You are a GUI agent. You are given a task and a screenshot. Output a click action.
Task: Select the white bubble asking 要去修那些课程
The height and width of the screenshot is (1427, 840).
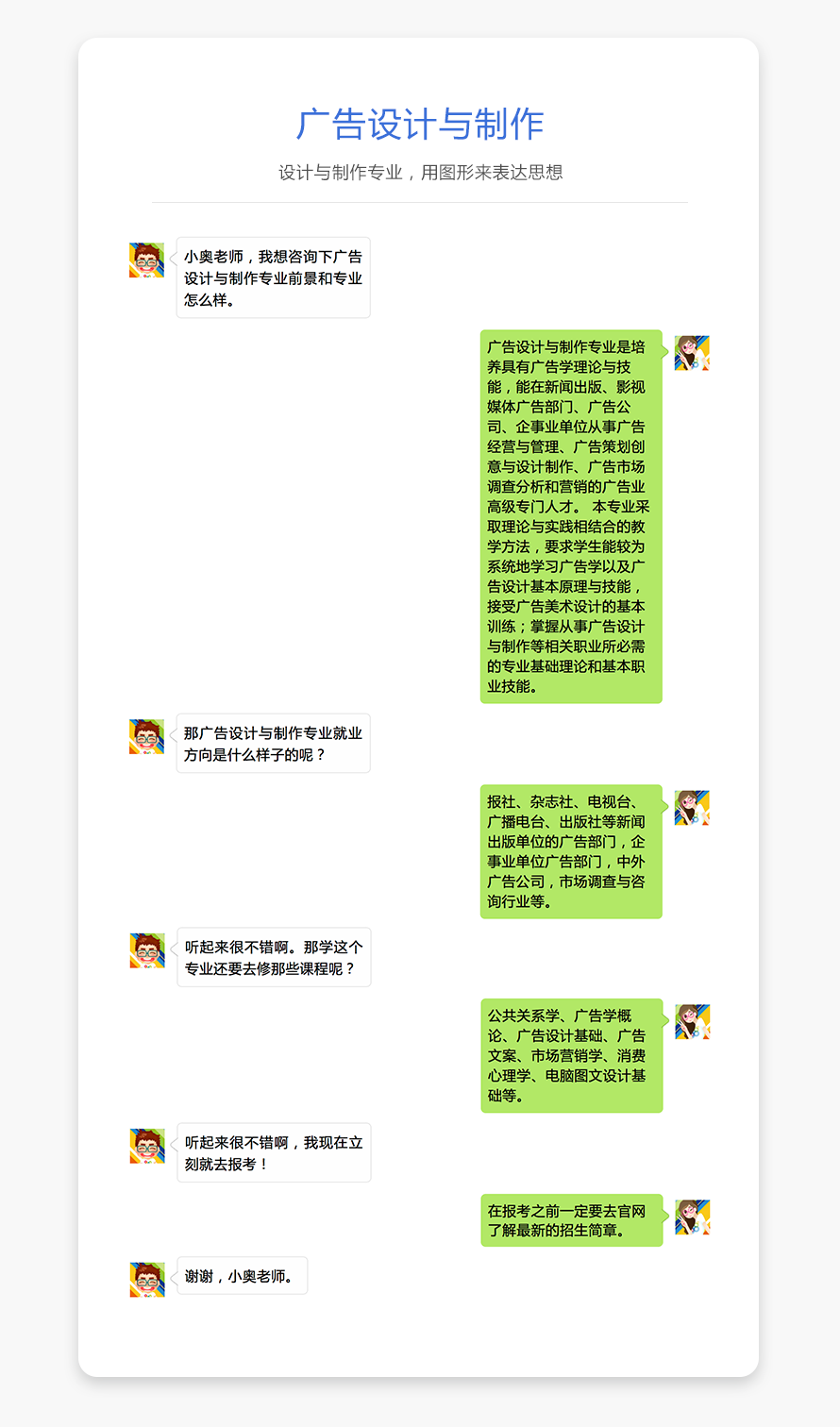(274, 957)
